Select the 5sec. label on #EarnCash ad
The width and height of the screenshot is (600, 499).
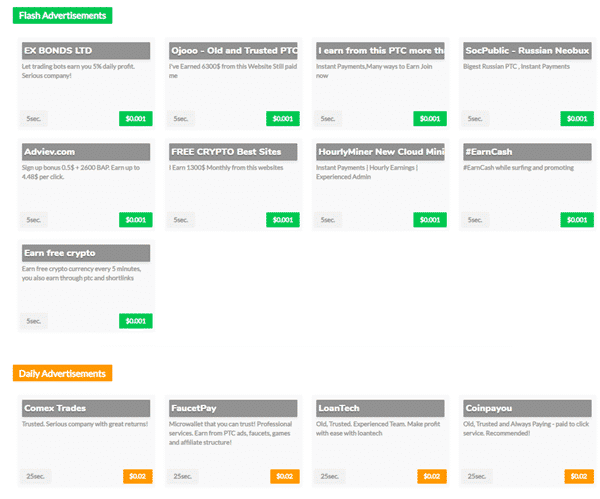click(x=475, y=220)
